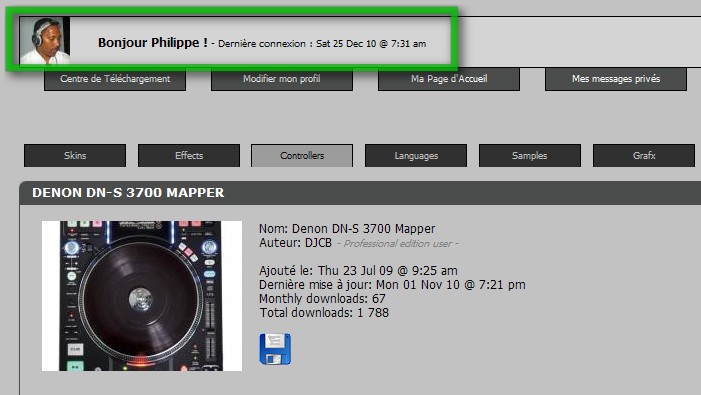Click the Professional edition user label

[398, 244]
